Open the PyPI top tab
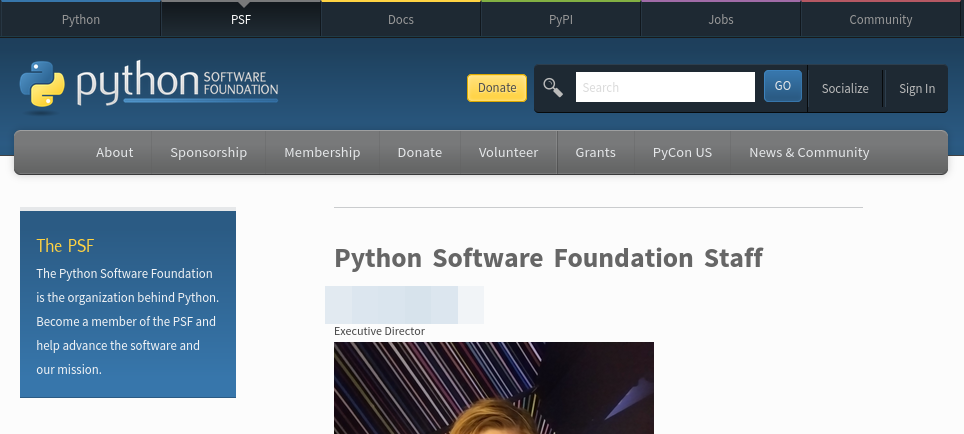The height and width of the screenshot is (434, 964). coord(560,19)
